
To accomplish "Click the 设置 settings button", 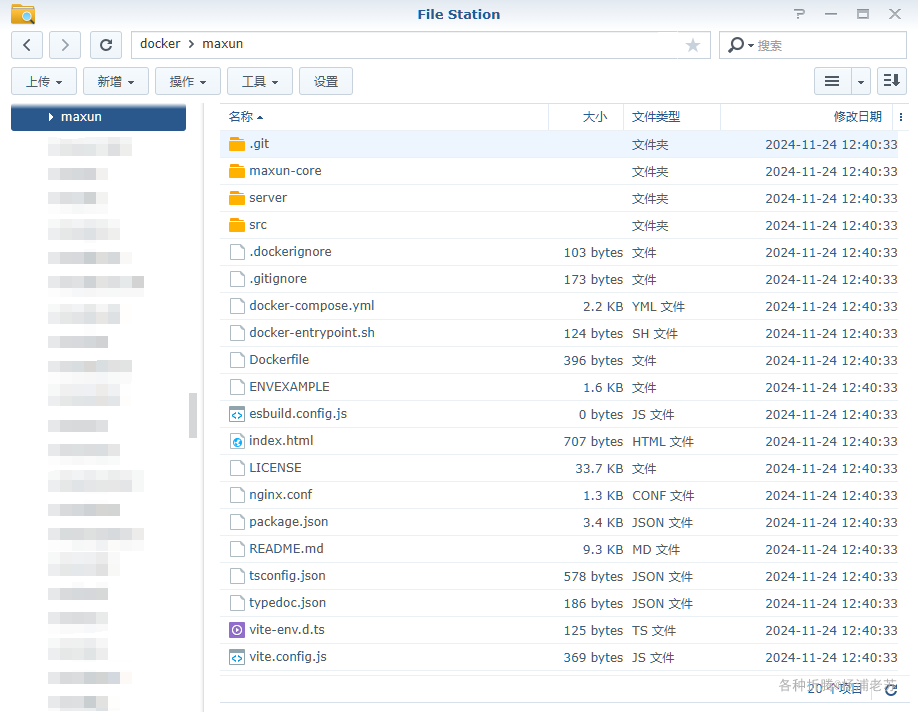I will (x=326, y=81).
